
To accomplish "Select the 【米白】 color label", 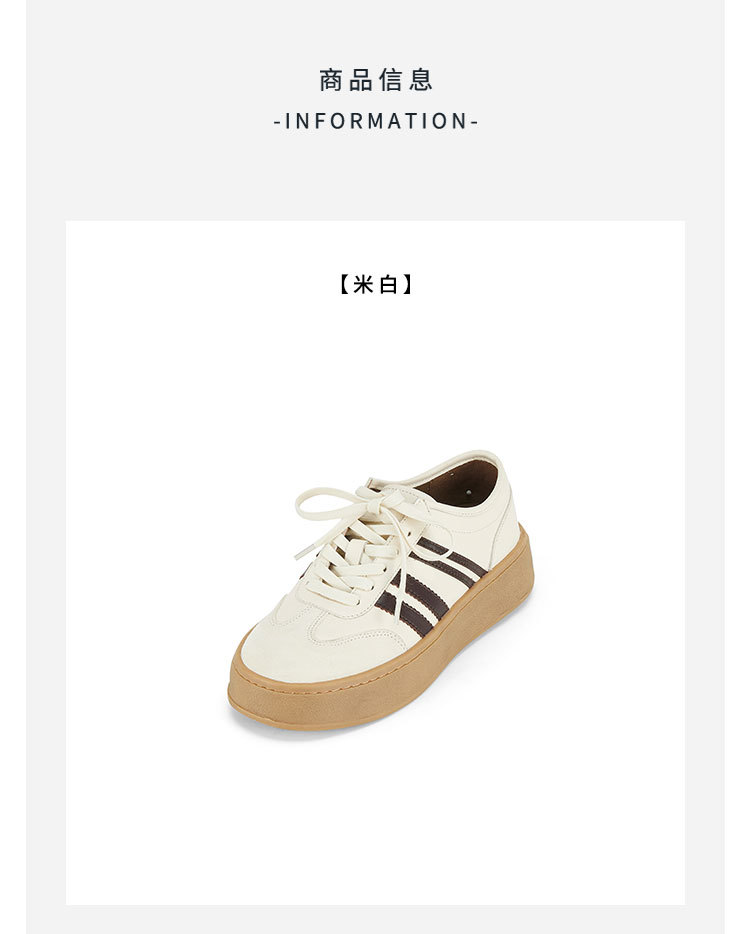I will (x=375, y=284).
